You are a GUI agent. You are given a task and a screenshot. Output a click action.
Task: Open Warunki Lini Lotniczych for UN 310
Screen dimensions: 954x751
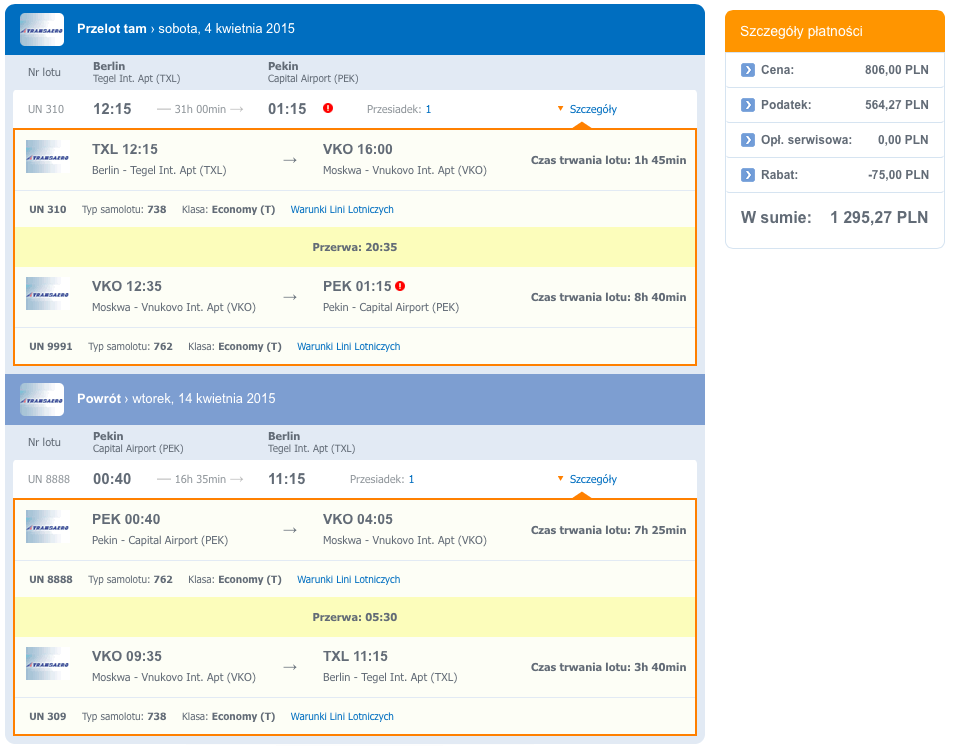[342, 209]
